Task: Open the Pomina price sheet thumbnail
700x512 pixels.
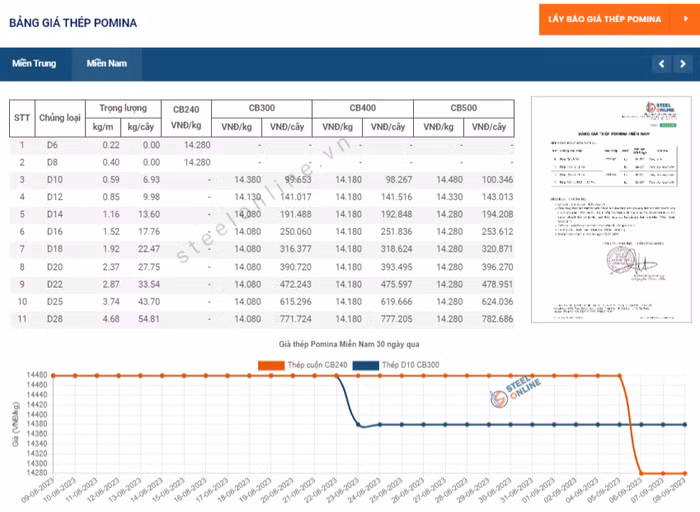Action: click(611, 209)
